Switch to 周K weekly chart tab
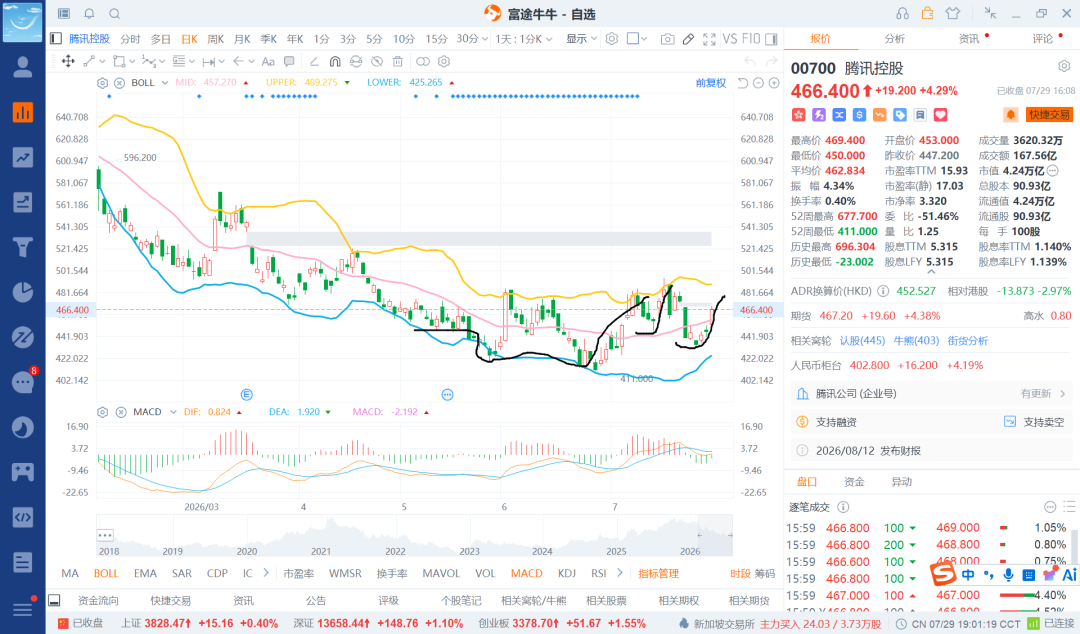 coord(216,39)
